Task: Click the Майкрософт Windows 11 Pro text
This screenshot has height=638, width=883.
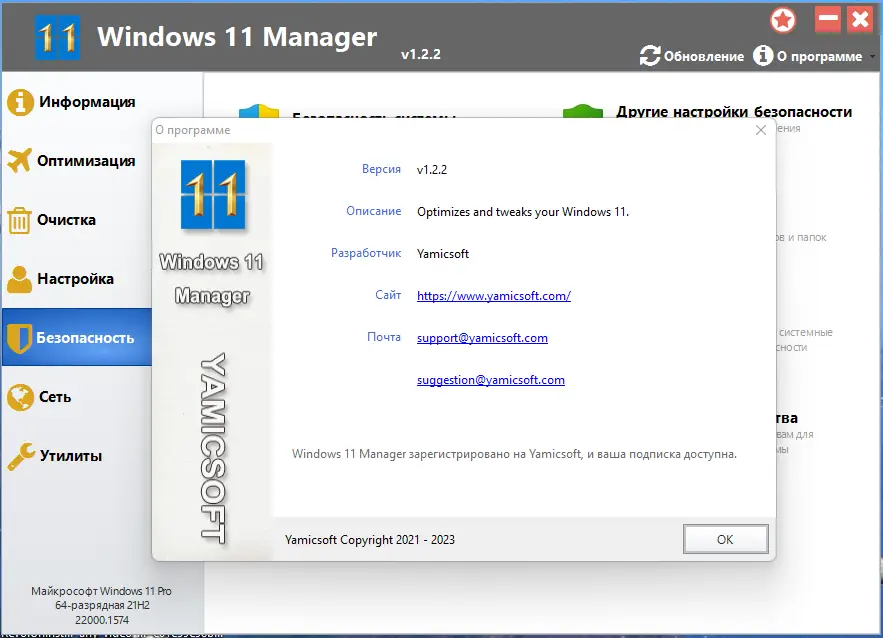Action: pos(101,591)
